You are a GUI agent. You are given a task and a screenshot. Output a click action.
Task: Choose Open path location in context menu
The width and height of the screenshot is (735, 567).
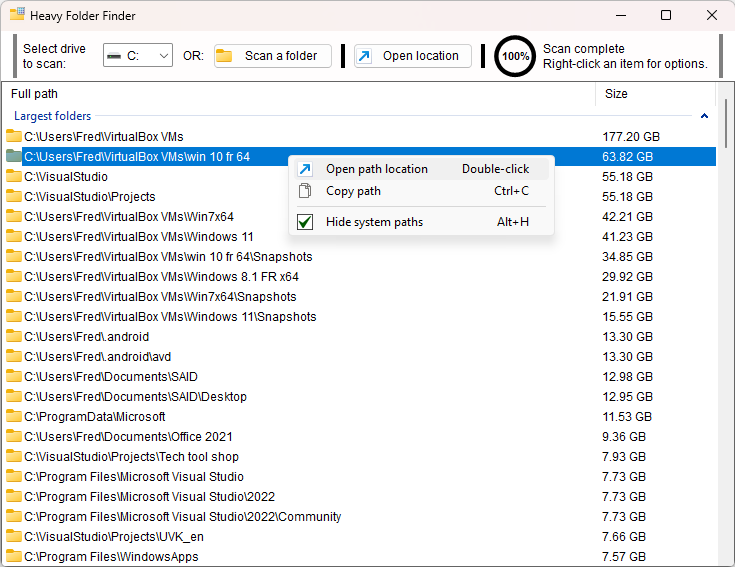coord(421,169)
